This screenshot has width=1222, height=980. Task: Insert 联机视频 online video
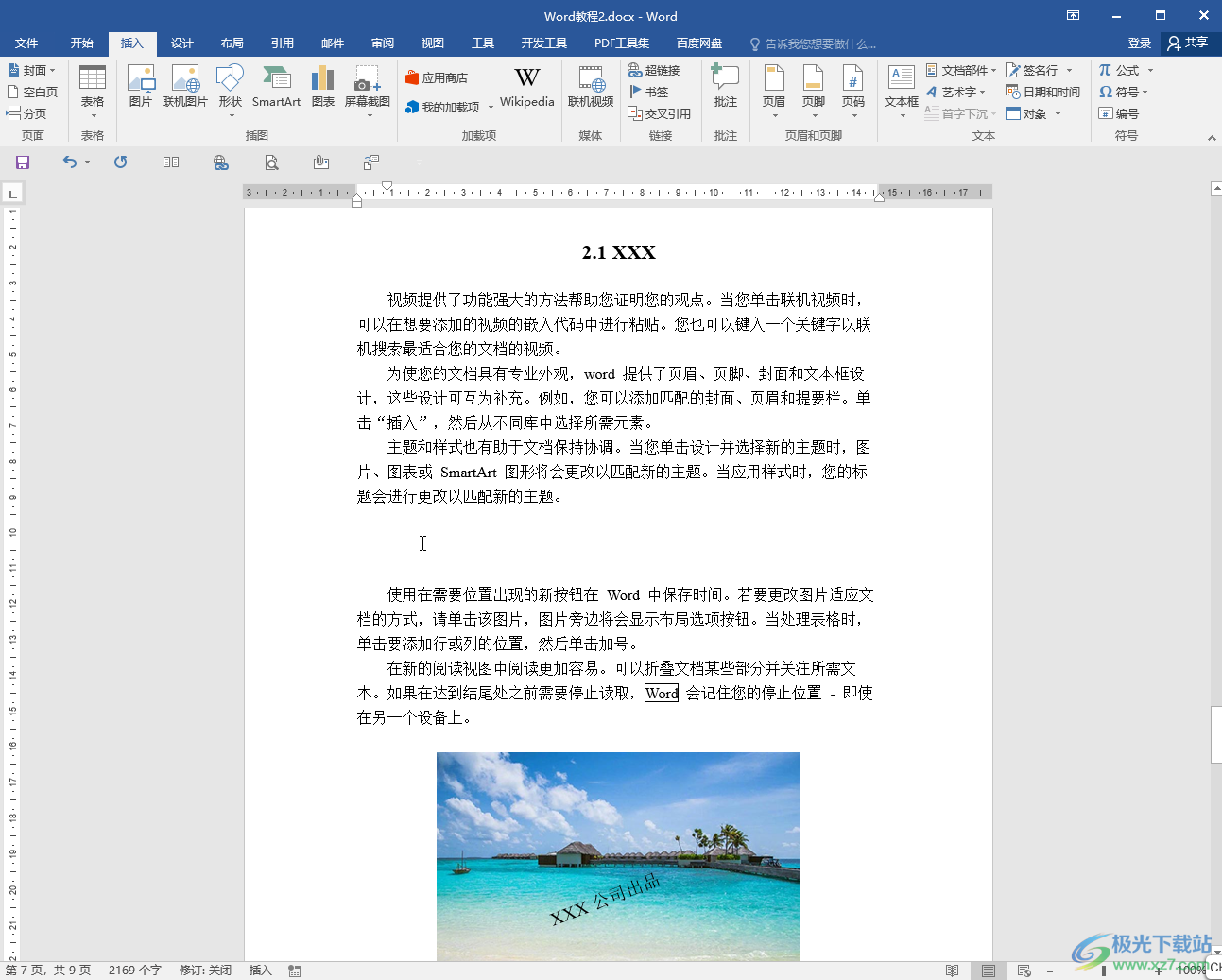591,87
